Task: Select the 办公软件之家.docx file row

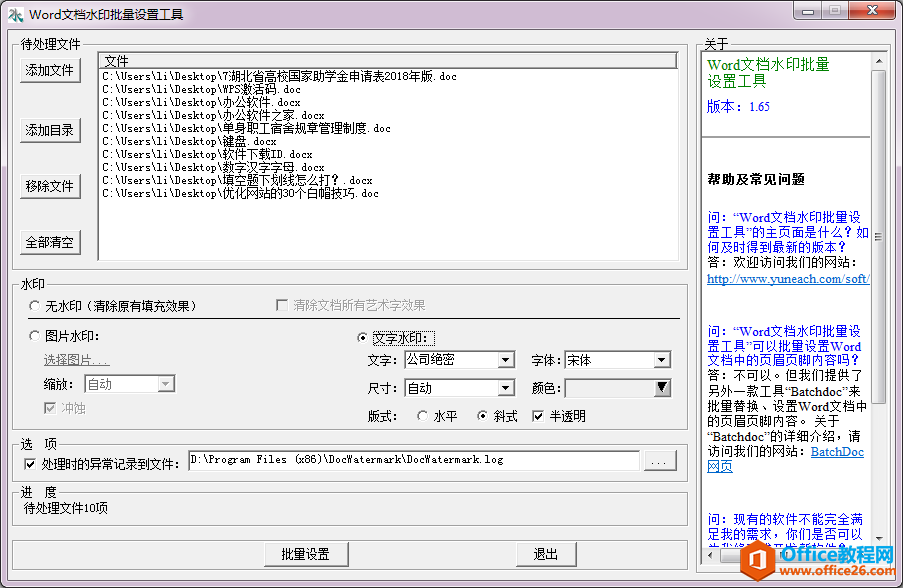Action: pyautogui.click(x=214, y=115)
